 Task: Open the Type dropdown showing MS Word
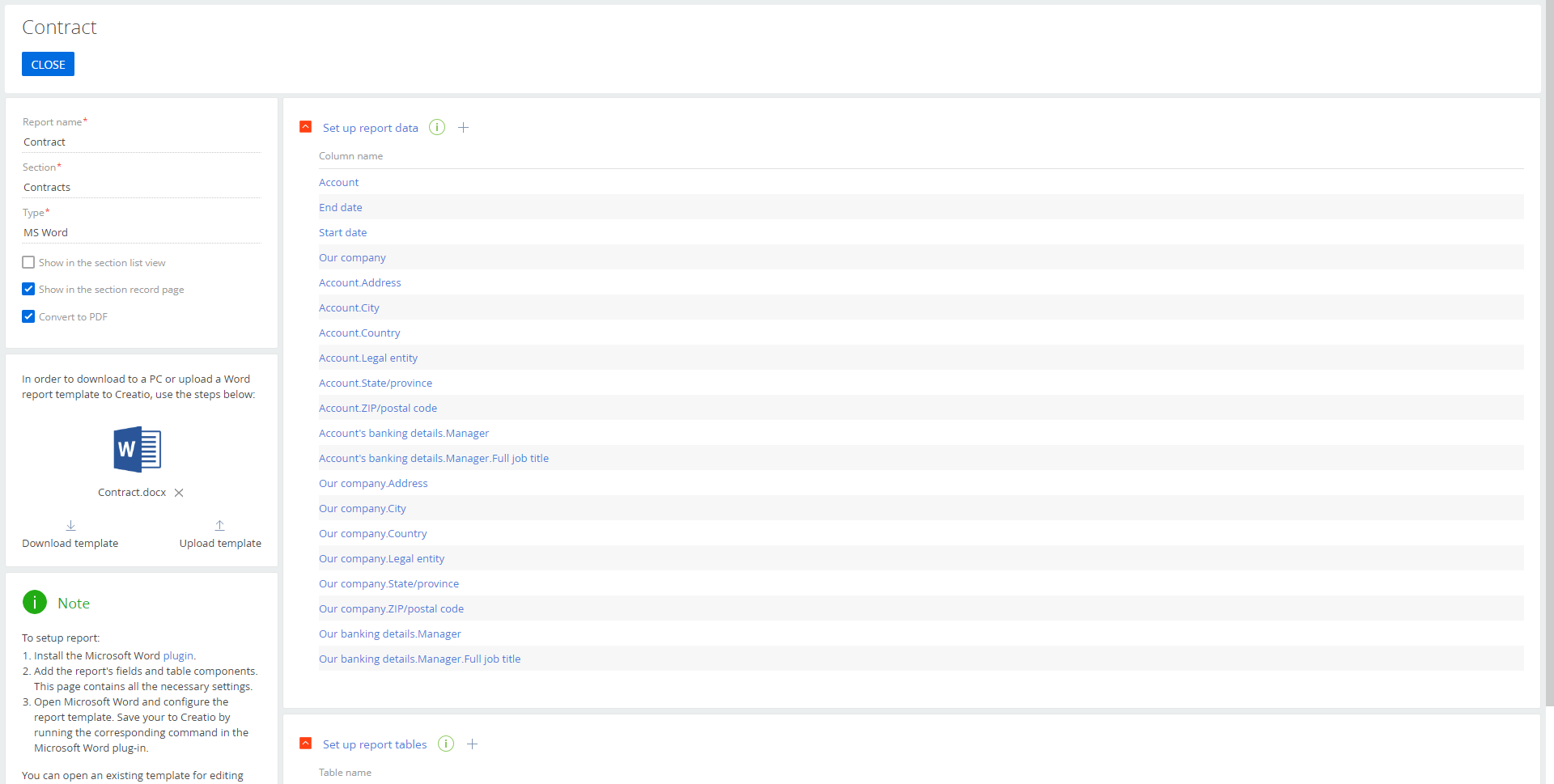[142, 233]
